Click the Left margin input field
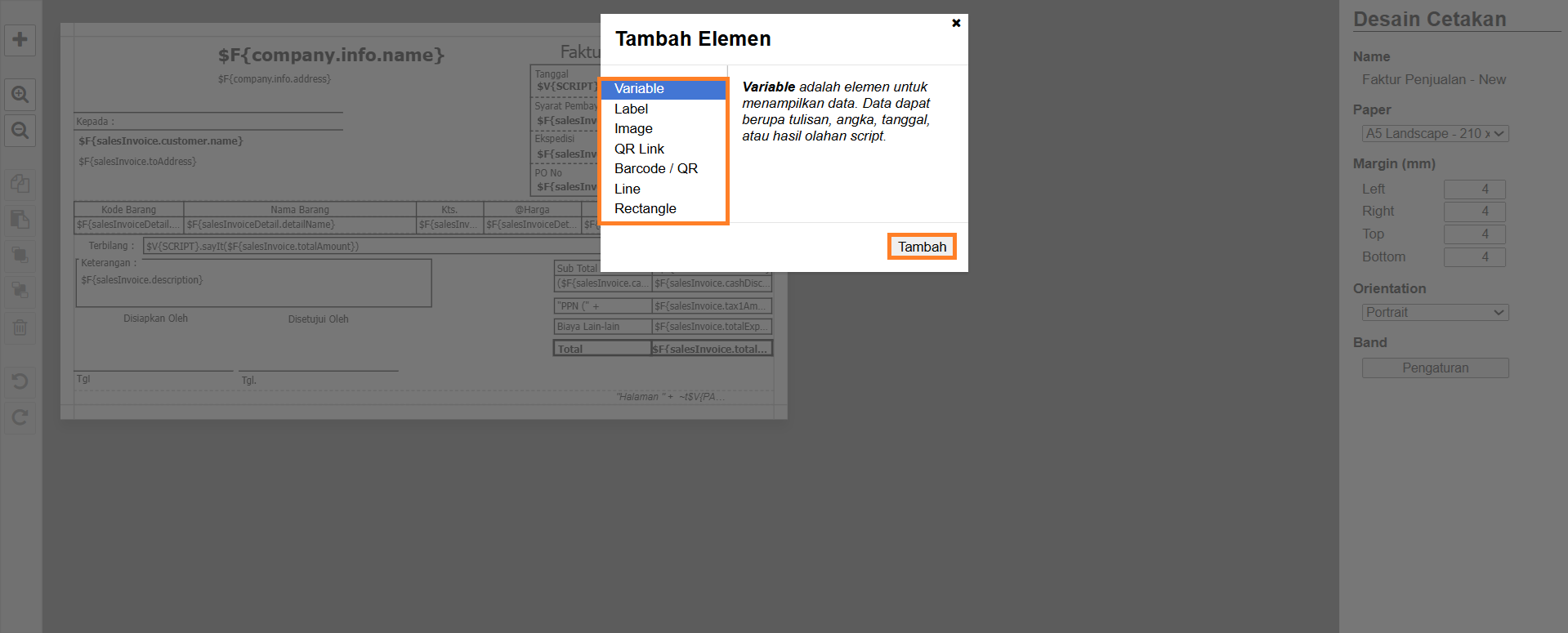The width and height of the screenshot is (1568, 633). tap(1474, 189)
